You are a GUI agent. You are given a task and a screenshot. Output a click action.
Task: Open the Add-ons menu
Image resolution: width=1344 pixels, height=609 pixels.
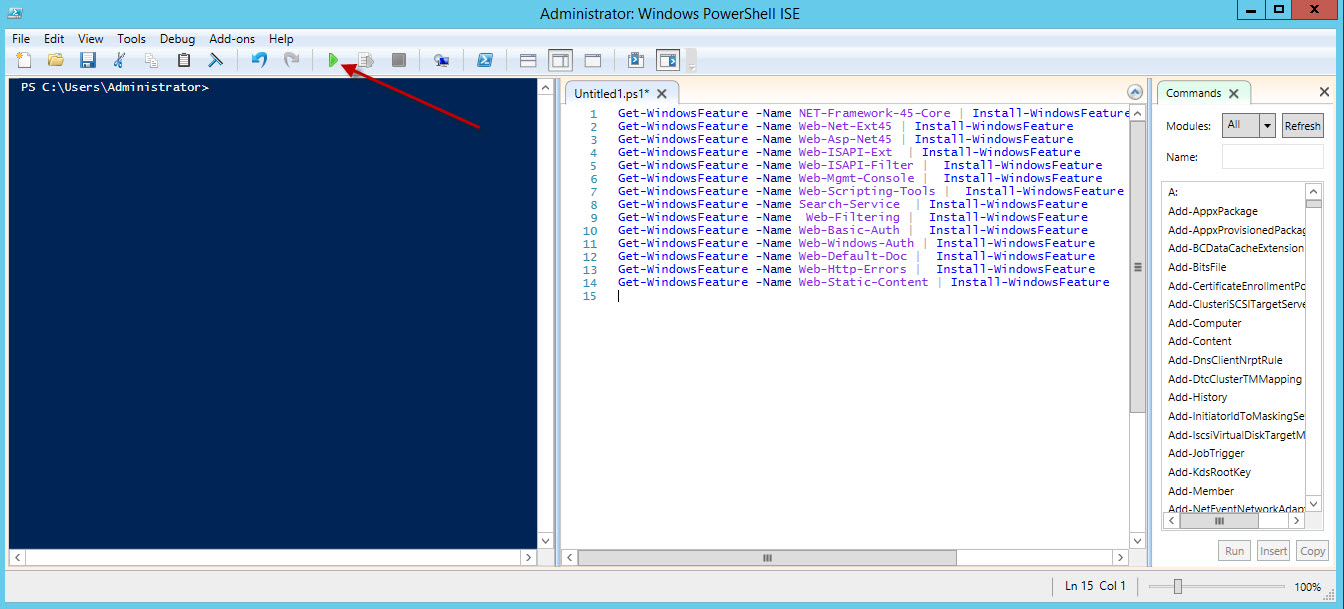[x=232, y=39]
